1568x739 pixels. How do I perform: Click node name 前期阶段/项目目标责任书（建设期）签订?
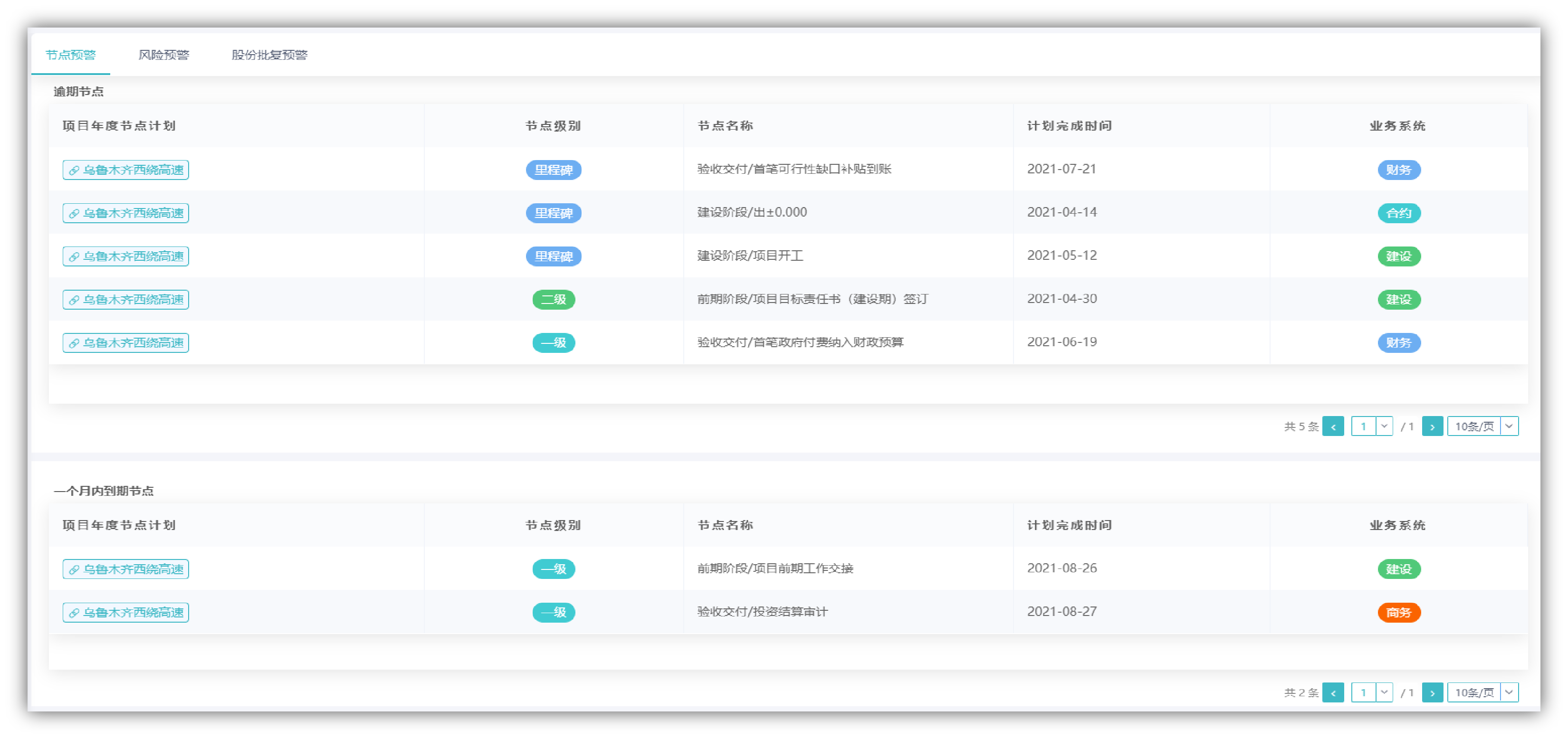point(813,299)
